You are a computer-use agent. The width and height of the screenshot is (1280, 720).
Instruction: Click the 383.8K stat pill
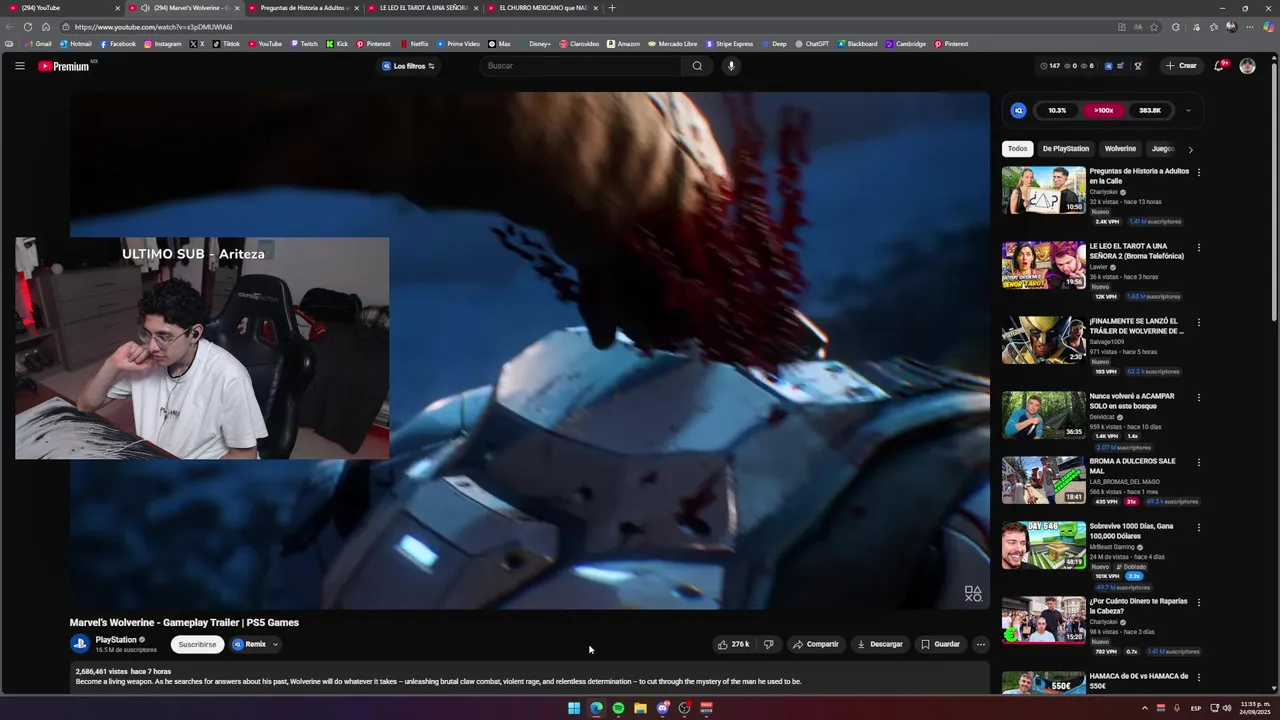[x=1150, y=110]
